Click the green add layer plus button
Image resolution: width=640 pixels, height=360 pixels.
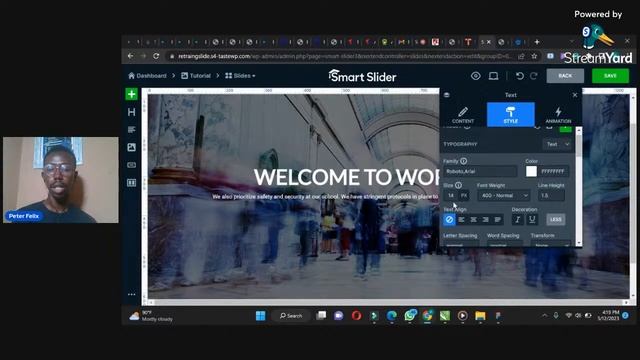point(131,94)
